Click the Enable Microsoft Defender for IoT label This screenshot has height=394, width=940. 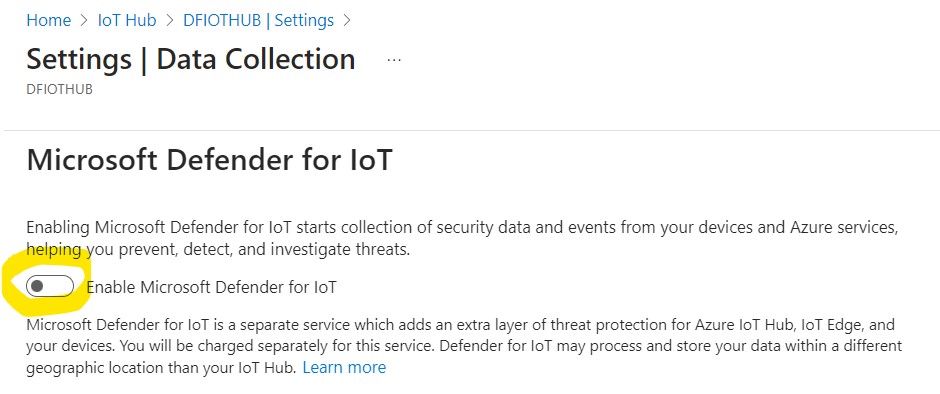click(212, 287)
